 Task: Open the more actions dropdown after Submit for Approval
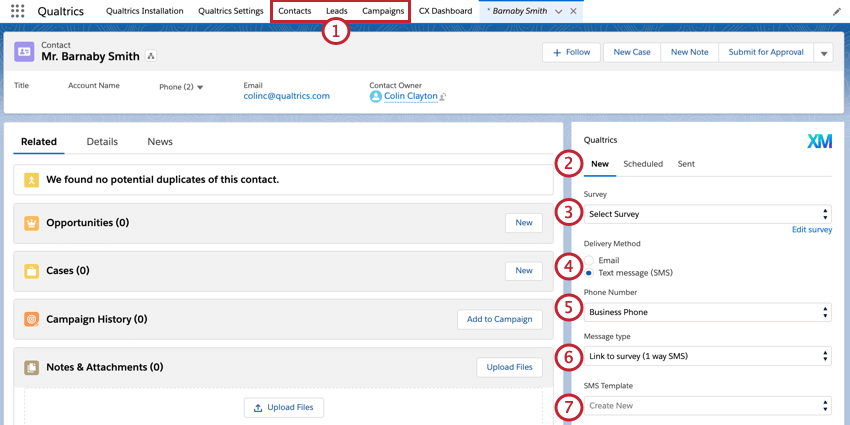coord(823,53)
